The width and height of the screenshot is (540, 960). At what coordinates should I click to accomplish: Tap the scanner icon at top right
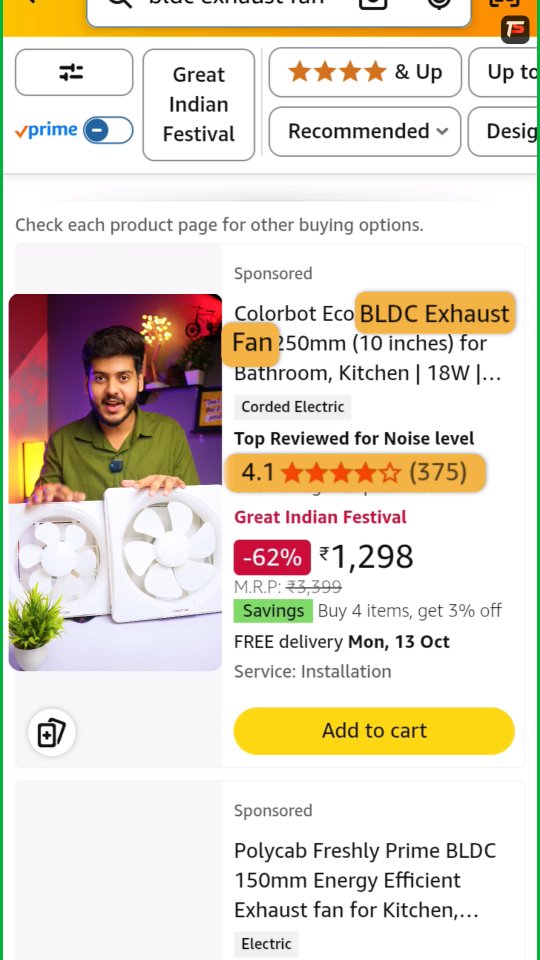(x=504, y=3)
